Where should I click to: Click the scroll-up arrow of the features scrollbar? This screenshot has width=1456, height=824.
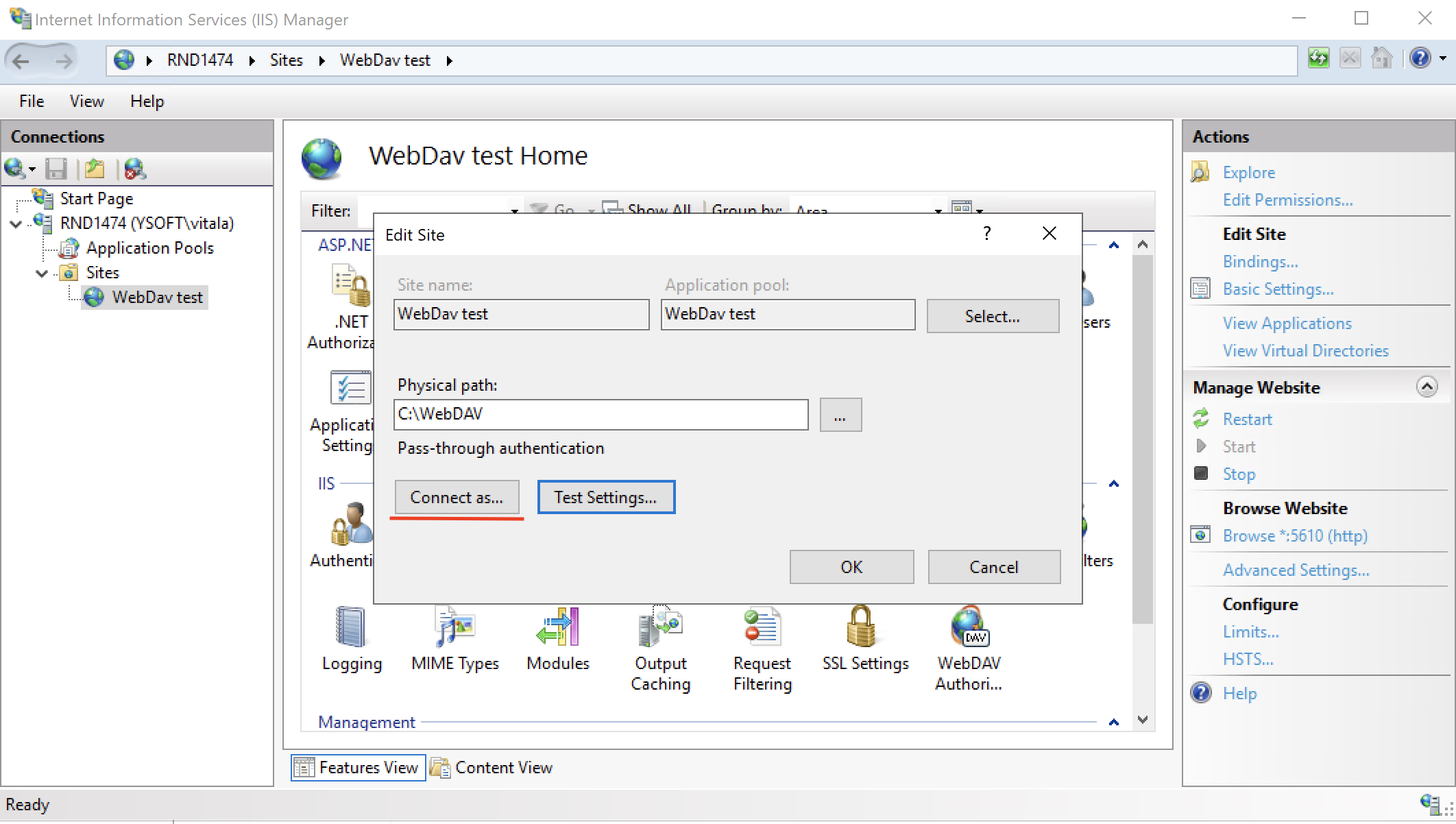[x=1142, y=243]
